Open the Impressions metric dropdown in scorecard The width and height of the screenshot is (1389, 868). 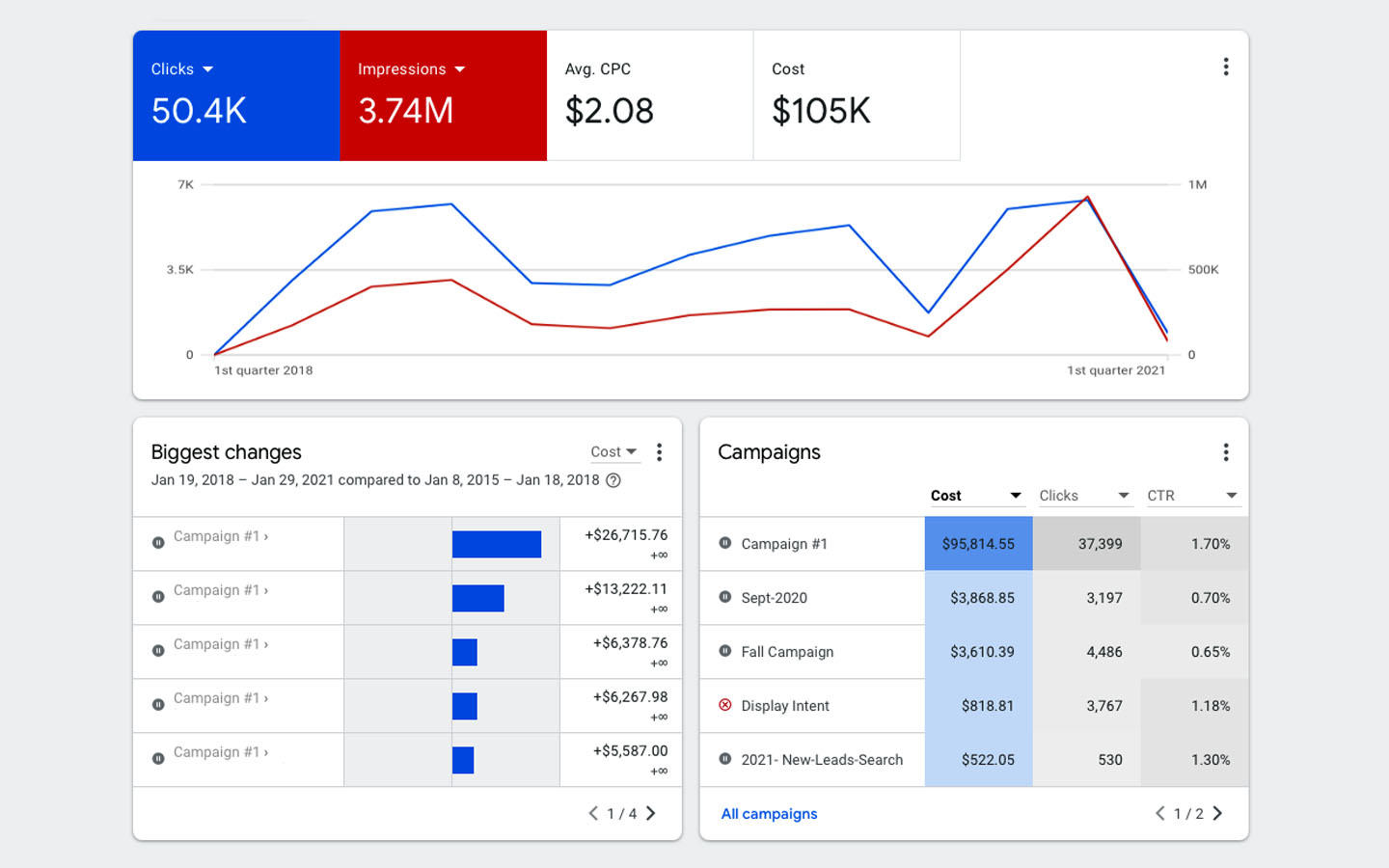click(x=412, y=69)
